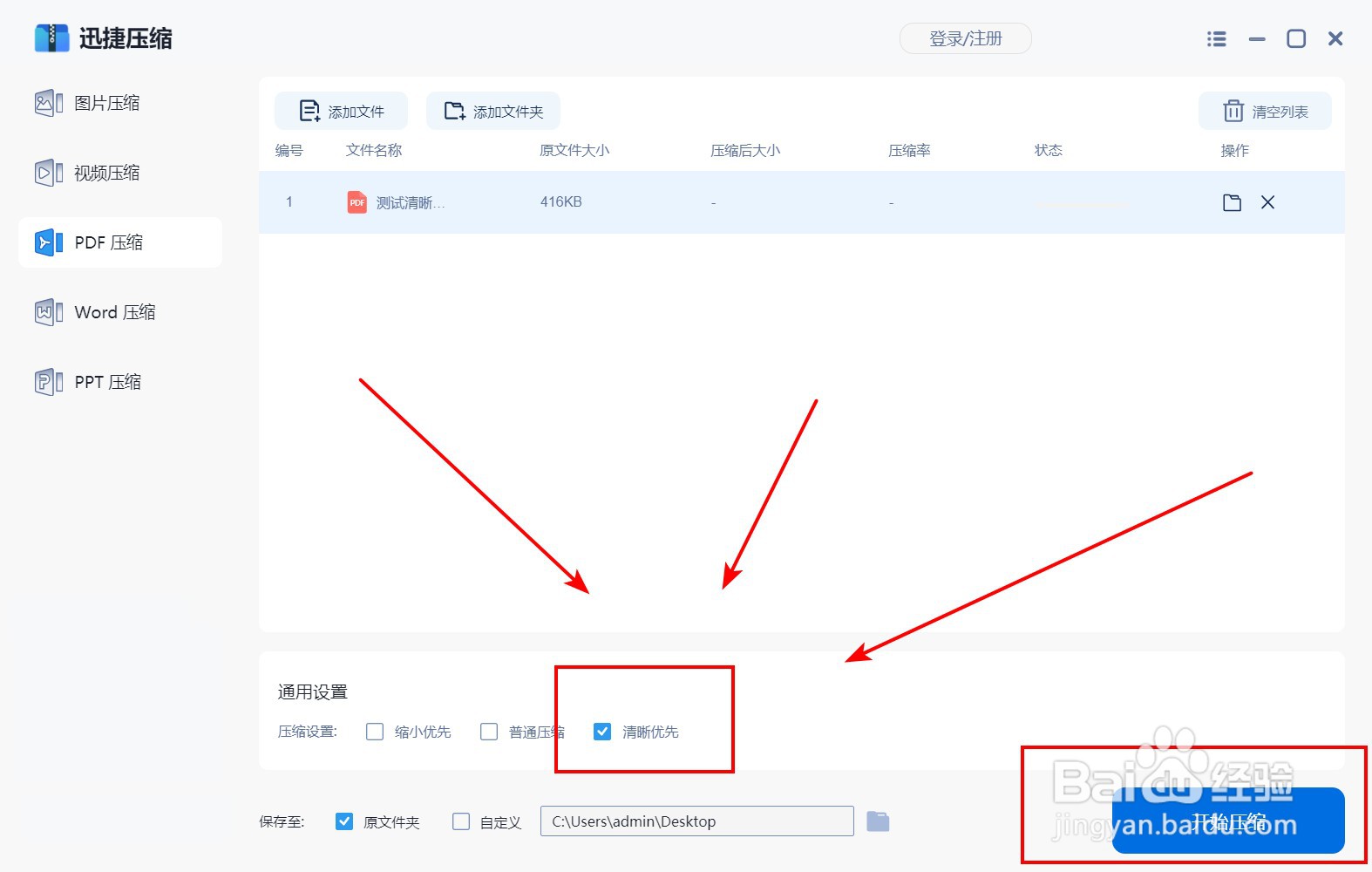Screen dimensions: 1372x872
Task: Click the 416KB file size cell
Action: [561, 202]
